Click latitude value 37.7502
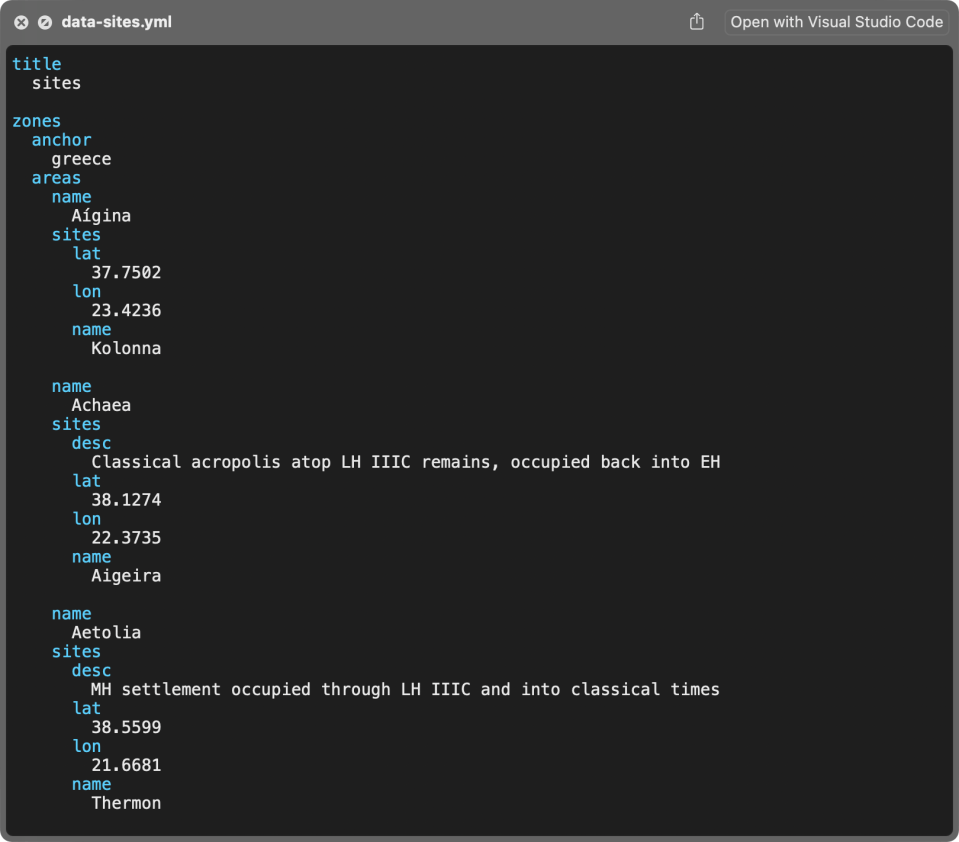Image resolution: width=959 pixels, height=842 pixels. pyautogui.click(x=126, y=273)
